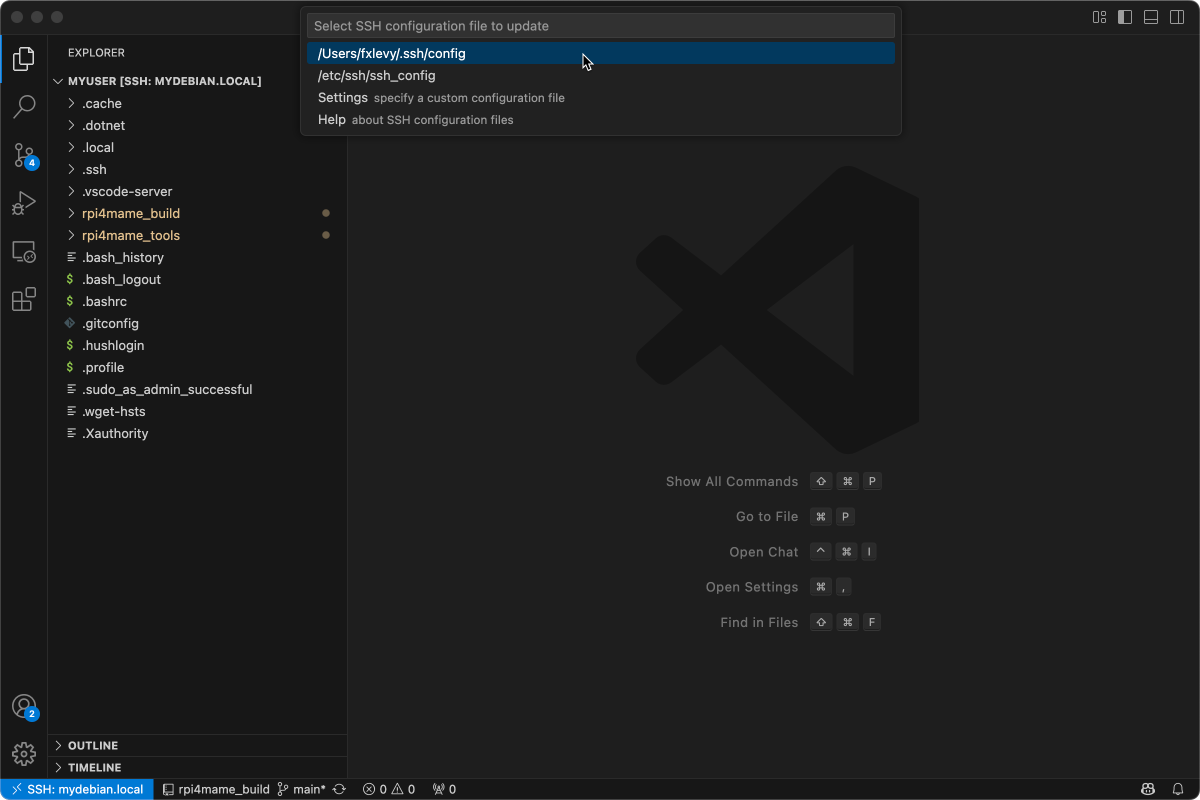The image size is (1200, 800).
Task: Open the Accounts icon with badge
Action: click(23, 706)
